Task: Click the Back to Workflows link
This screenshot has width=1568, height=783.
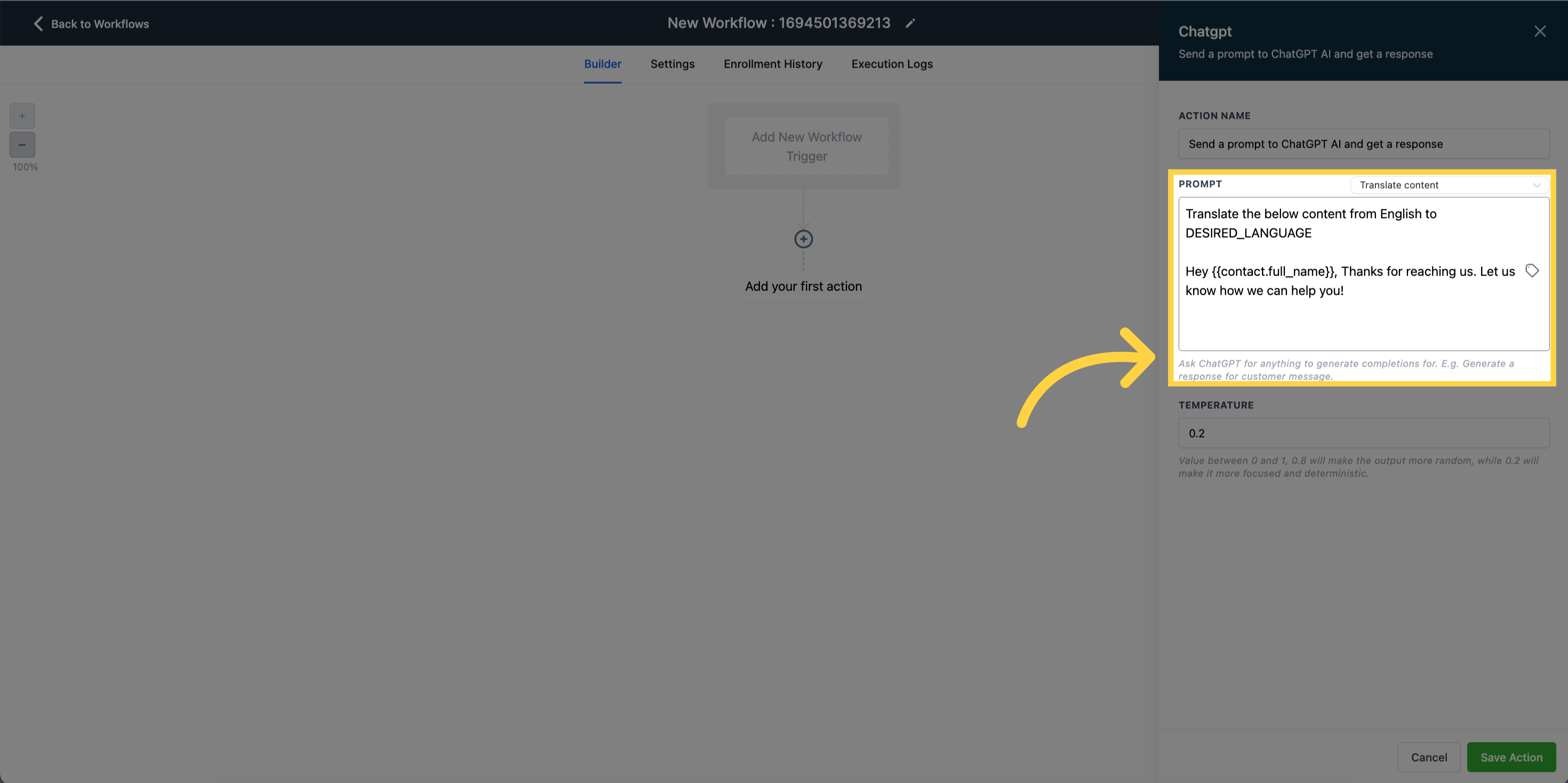Action: click(x=90, y=23)
